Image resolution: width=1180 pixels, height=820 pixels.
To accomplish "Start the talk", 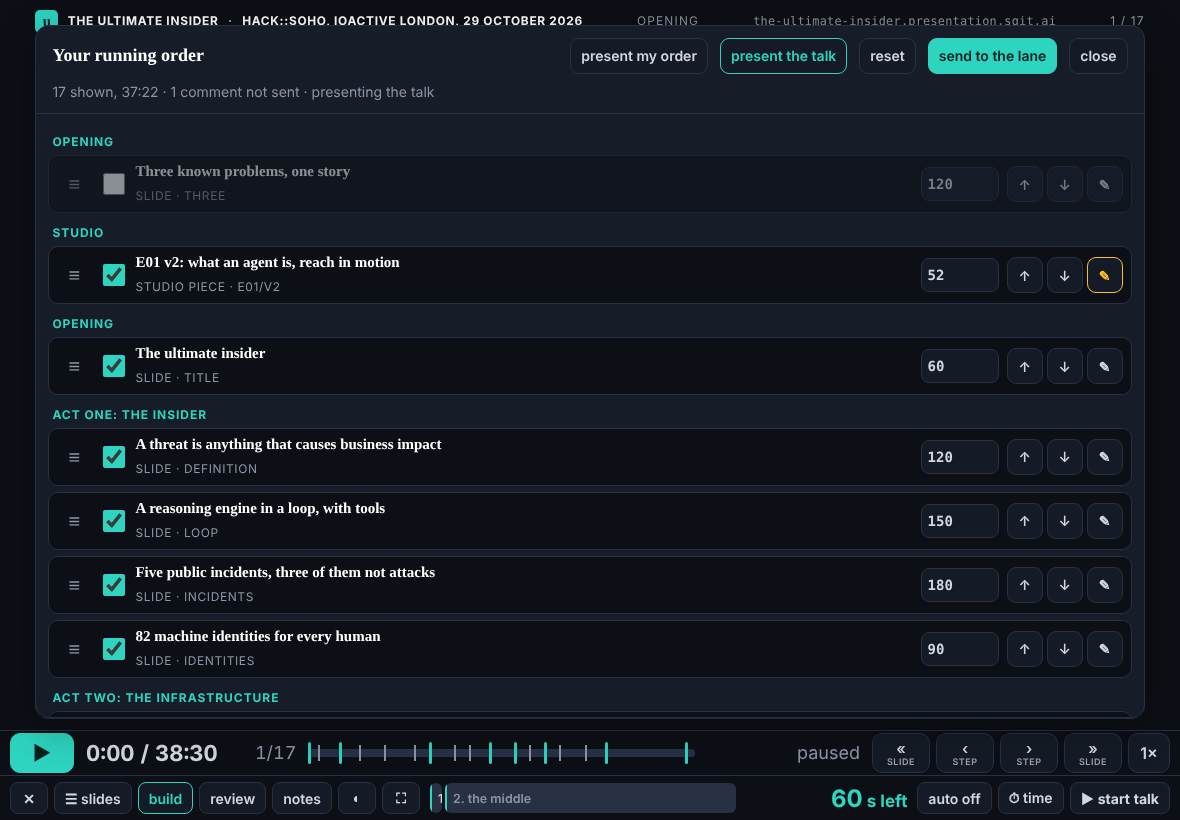I will coord(1120,798).
